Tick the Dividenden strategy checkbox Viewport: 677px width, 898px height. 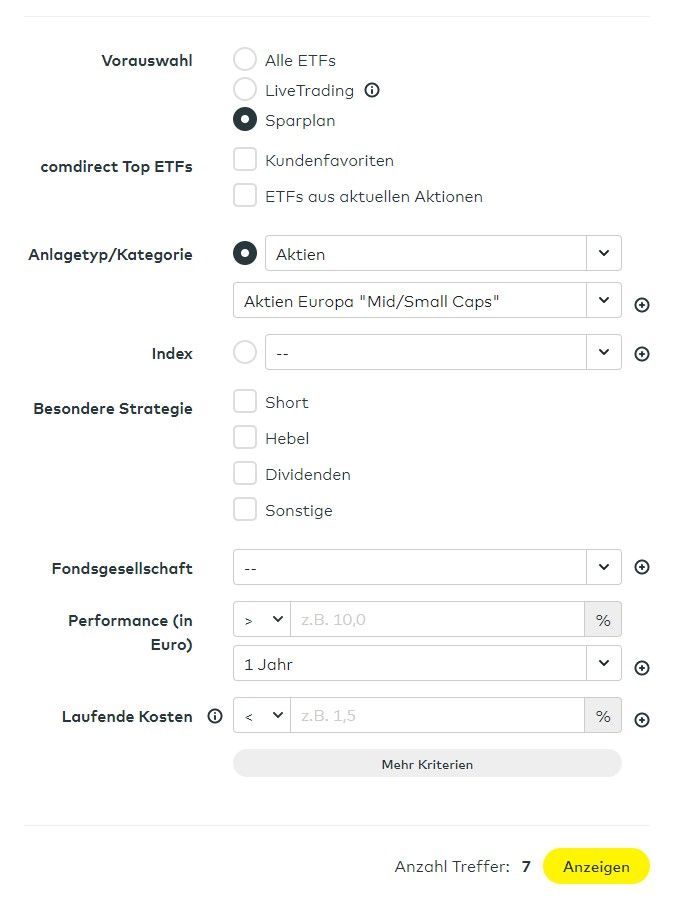[245, 474]
